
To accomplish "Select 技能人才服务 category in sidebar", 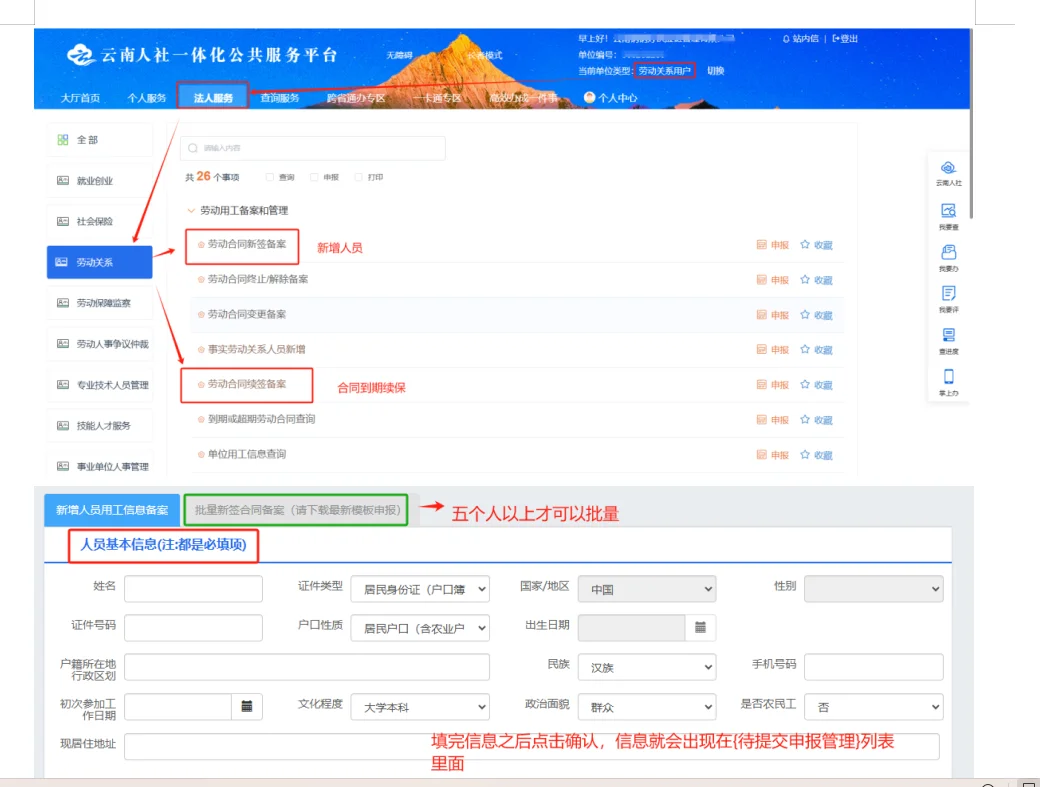I will 99,426.
